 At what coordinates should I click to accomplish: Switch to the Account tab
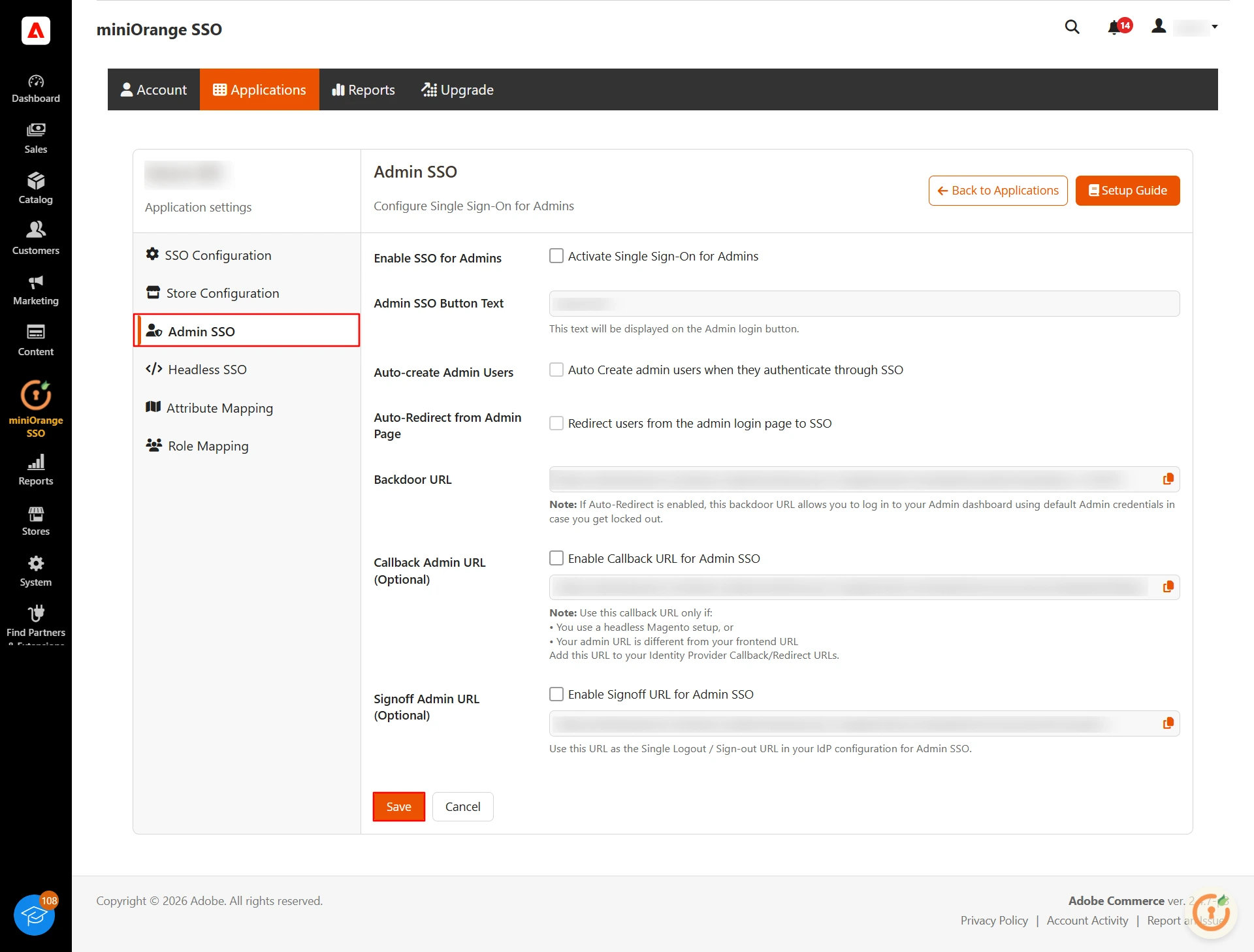pyautogui.click(x=153, y=89)
